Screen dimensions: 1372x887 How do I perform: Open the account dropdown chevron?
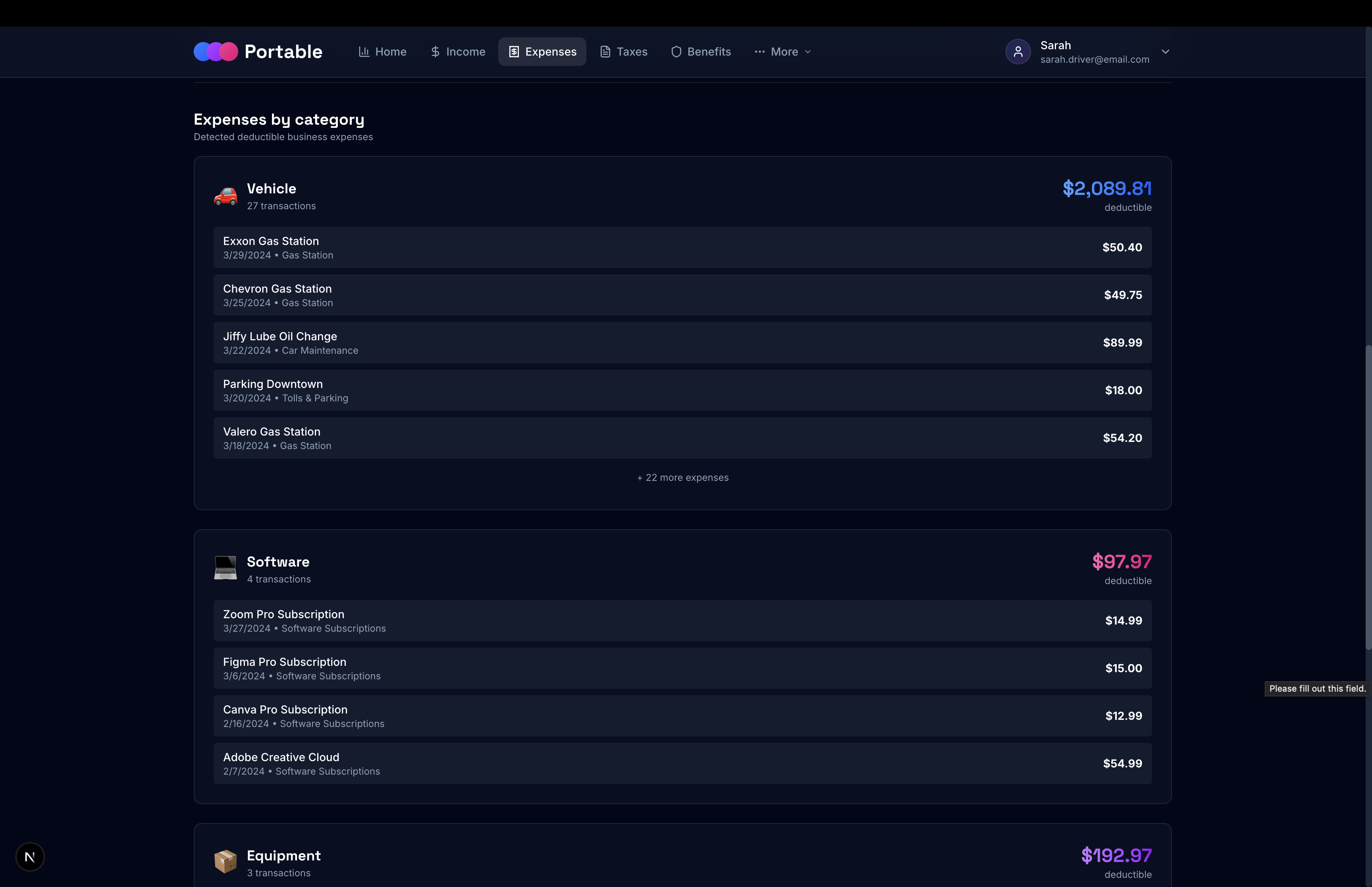point(1165,52)
